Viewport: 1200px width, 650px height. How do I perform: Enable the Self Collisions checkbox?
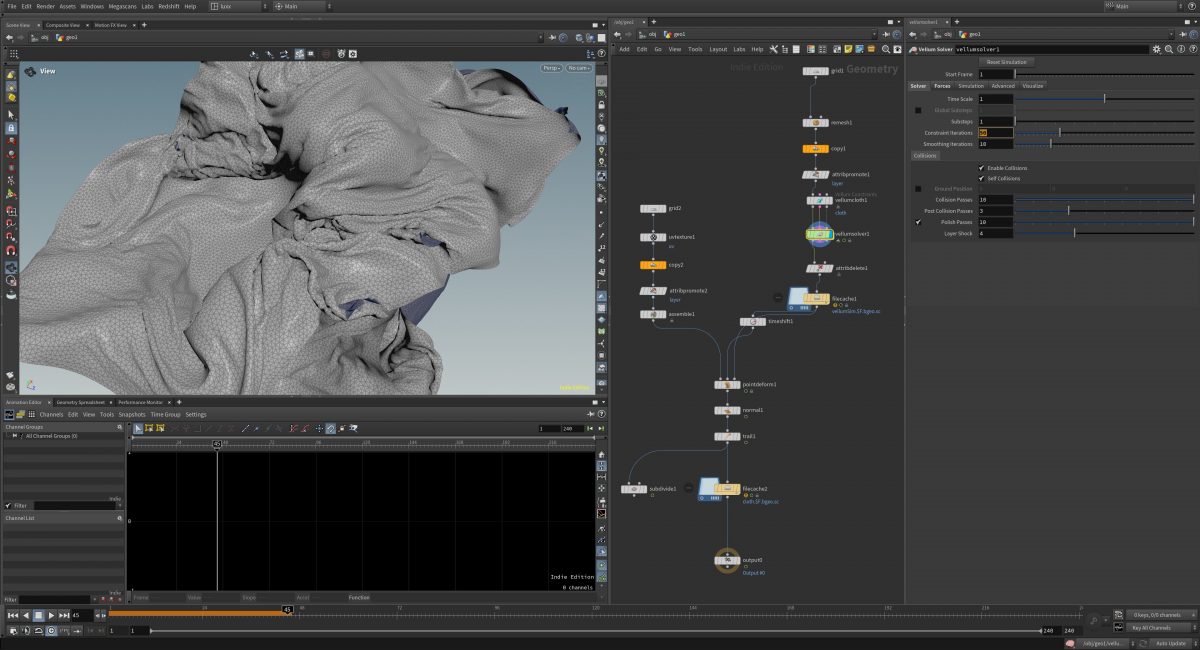tap(981, 178)
